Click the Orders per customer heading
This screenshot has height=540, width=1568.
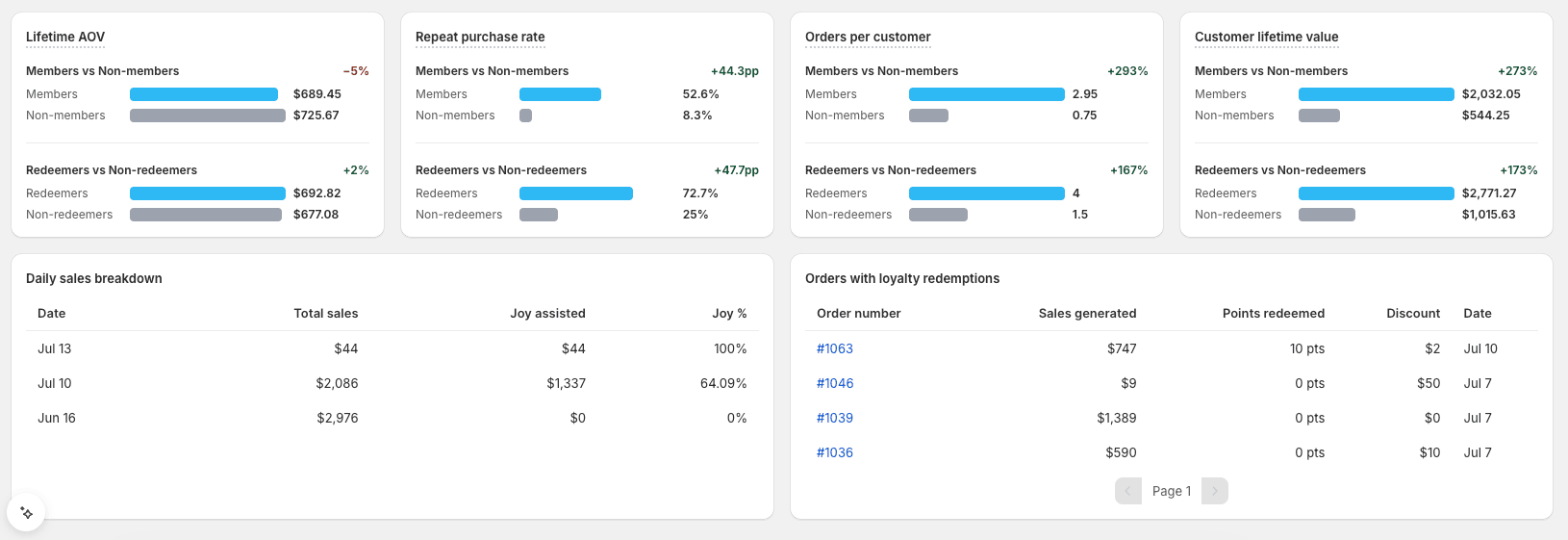[868, 37]
